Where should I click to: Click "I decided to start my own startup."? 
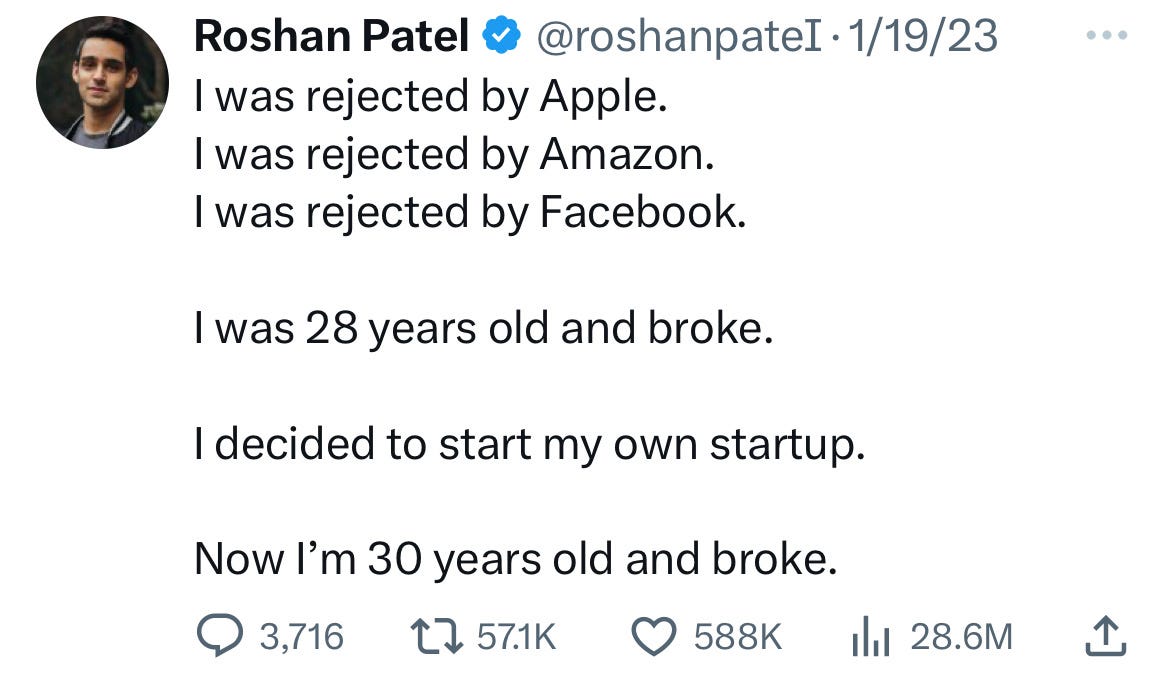click(x=530, y=445)
